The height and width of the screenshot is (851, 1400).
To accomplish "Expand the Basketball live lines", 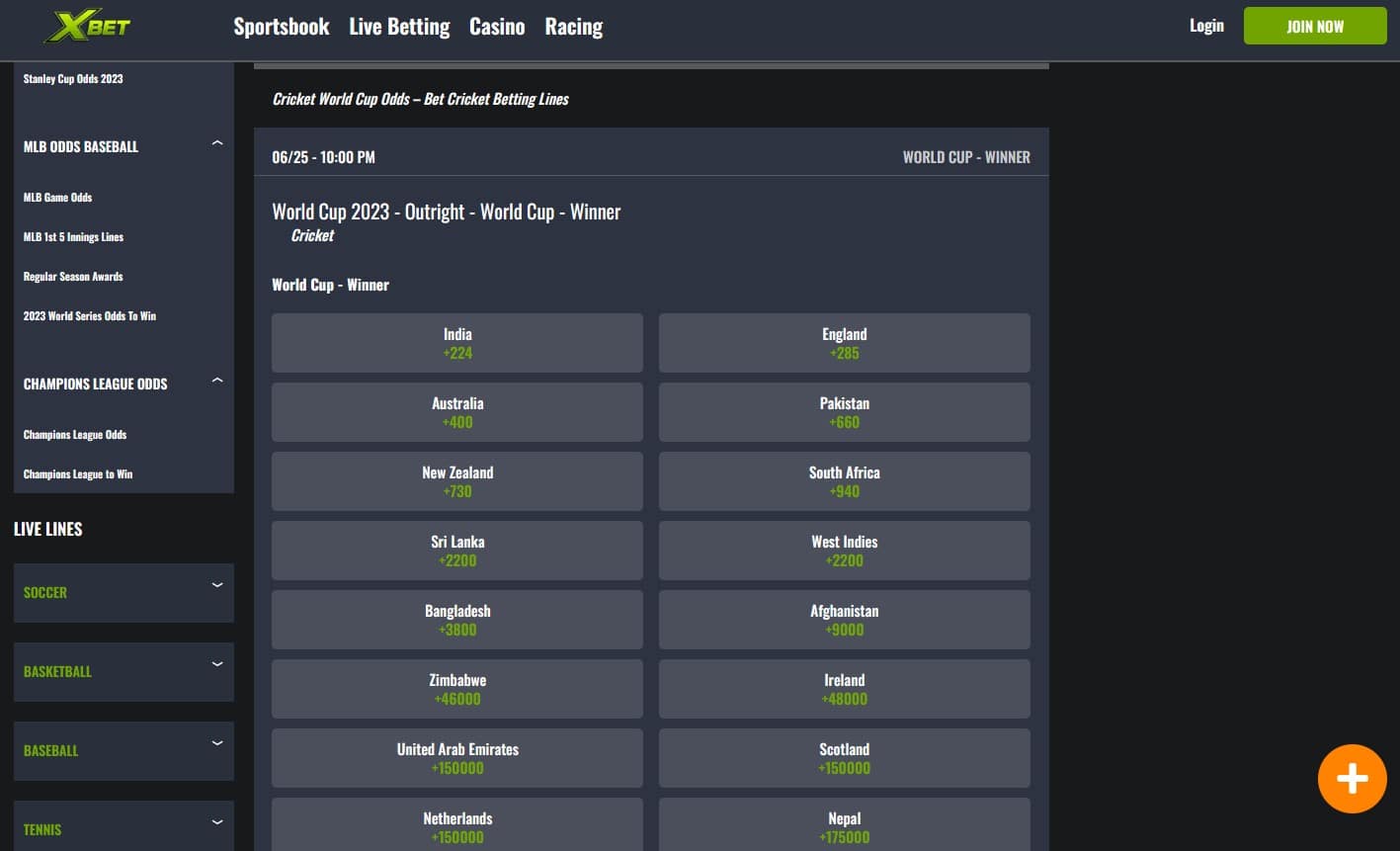I will point(124,671).
